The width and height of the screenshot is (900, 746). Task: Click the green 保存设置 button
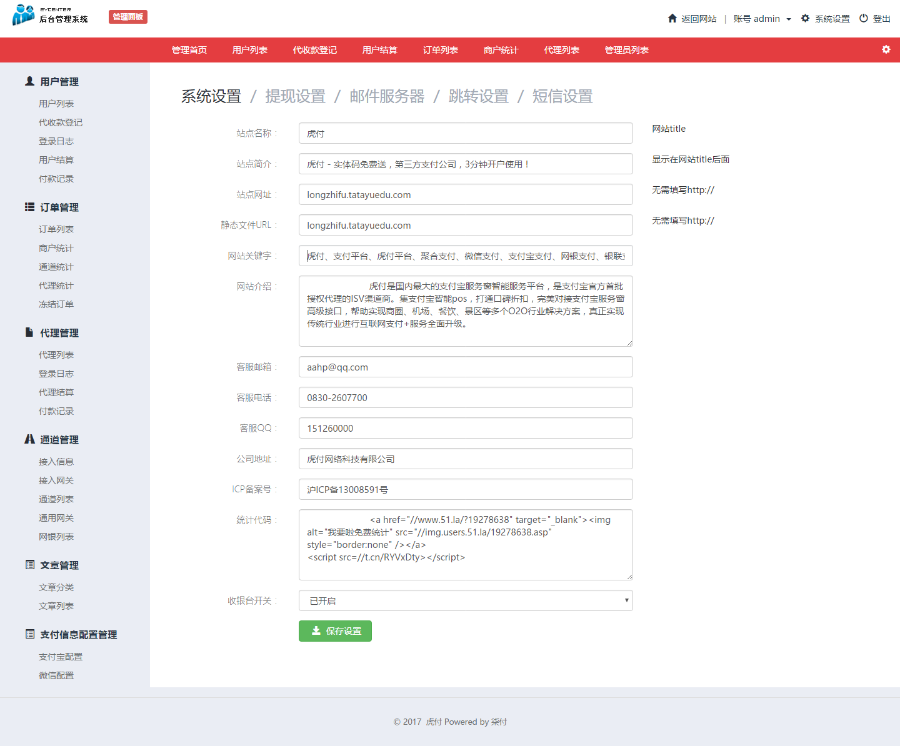[x=335, y=631]
